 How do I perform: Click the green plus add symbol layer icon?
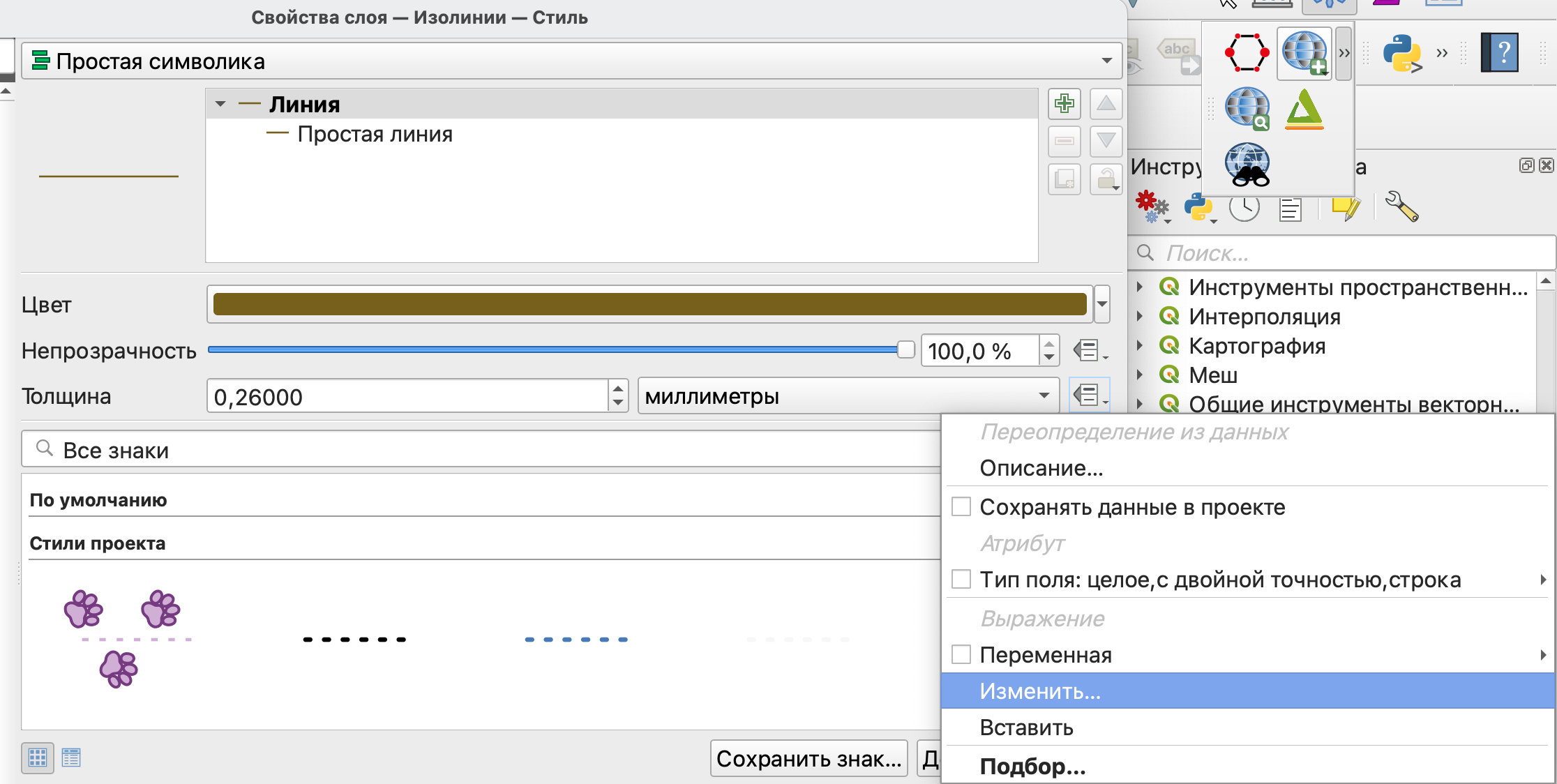coord(1064,104)
